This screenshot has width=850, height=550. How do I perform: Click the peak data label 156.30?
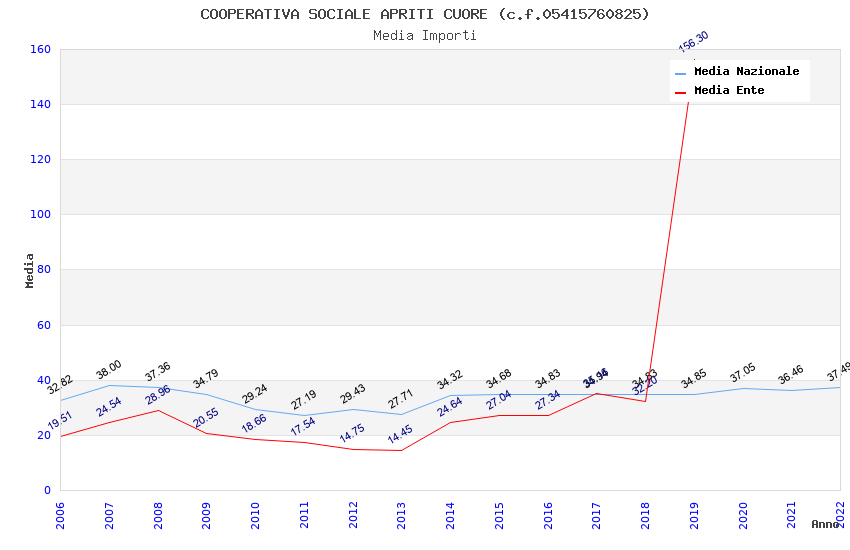693,42
